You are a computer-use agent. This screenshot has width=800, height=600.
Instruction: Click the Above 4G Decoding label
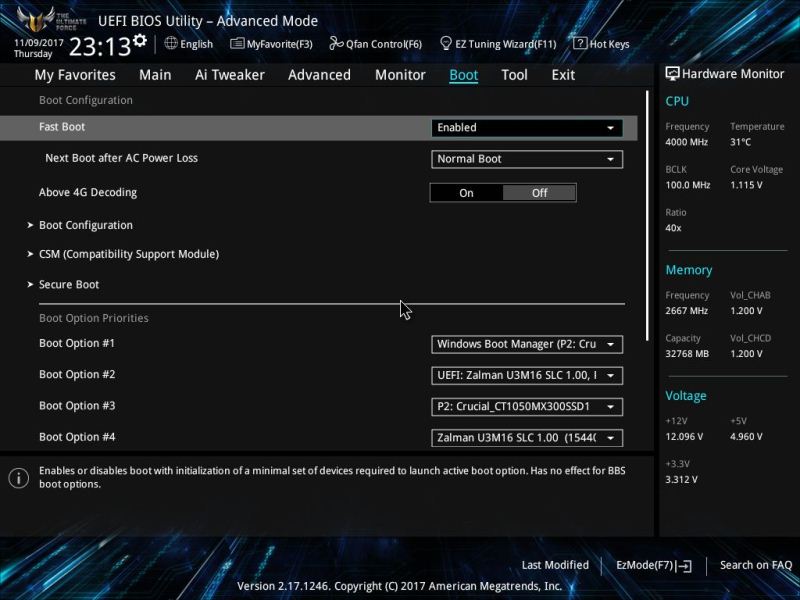[88, 192]
